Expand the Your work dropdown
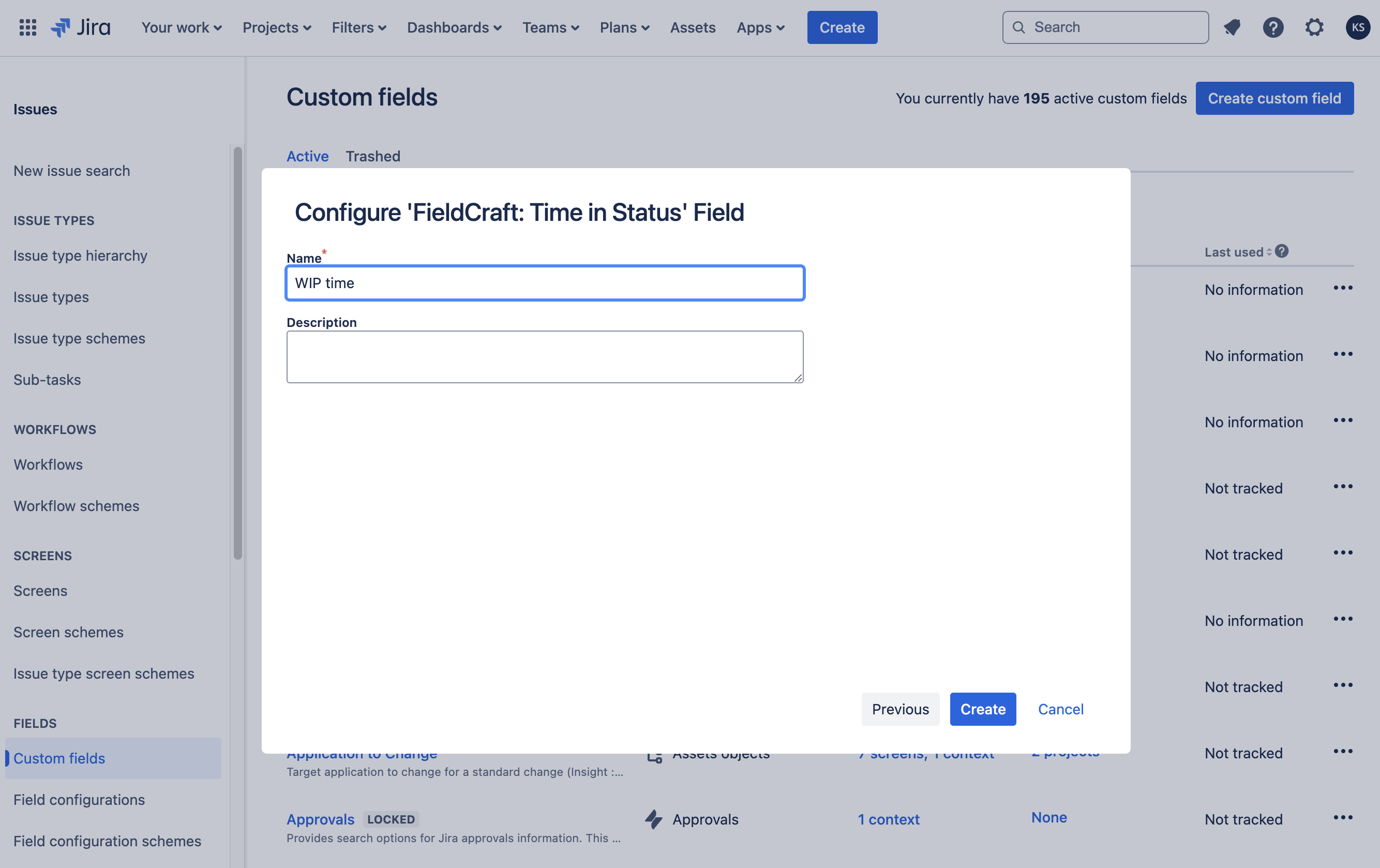Screen dimensions: 1380x868 pos(181,27)
